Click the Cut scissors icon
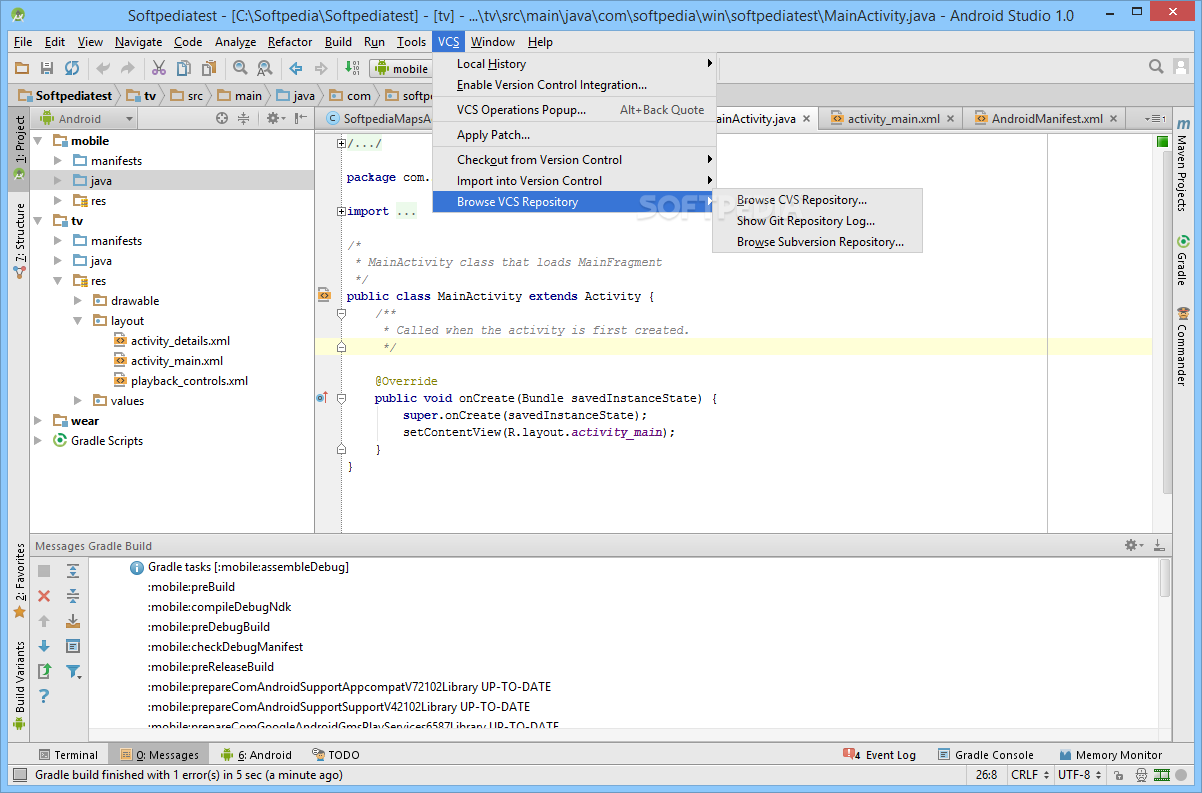Screen dimensions: 1202x793 point(158,68)
